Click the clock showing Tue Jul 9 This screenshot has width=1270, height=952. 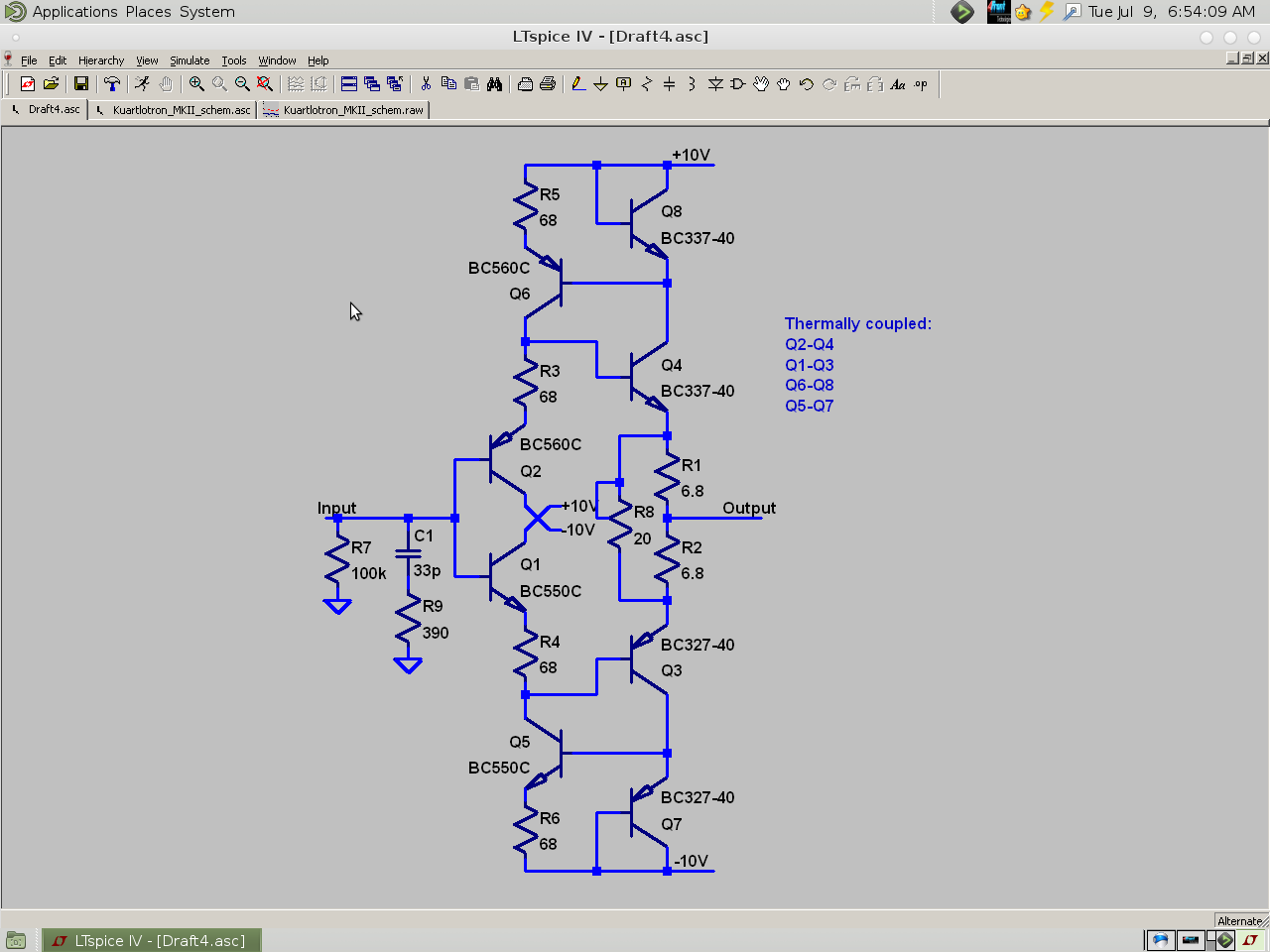1172,12
